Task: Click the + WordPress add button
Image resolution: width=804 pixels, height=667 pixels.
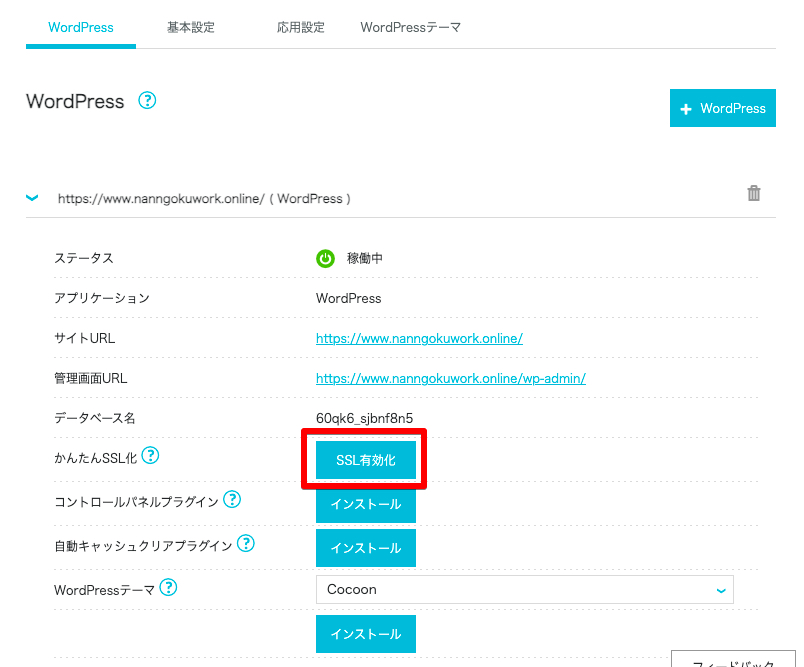Action: click(x=722, y=108)
